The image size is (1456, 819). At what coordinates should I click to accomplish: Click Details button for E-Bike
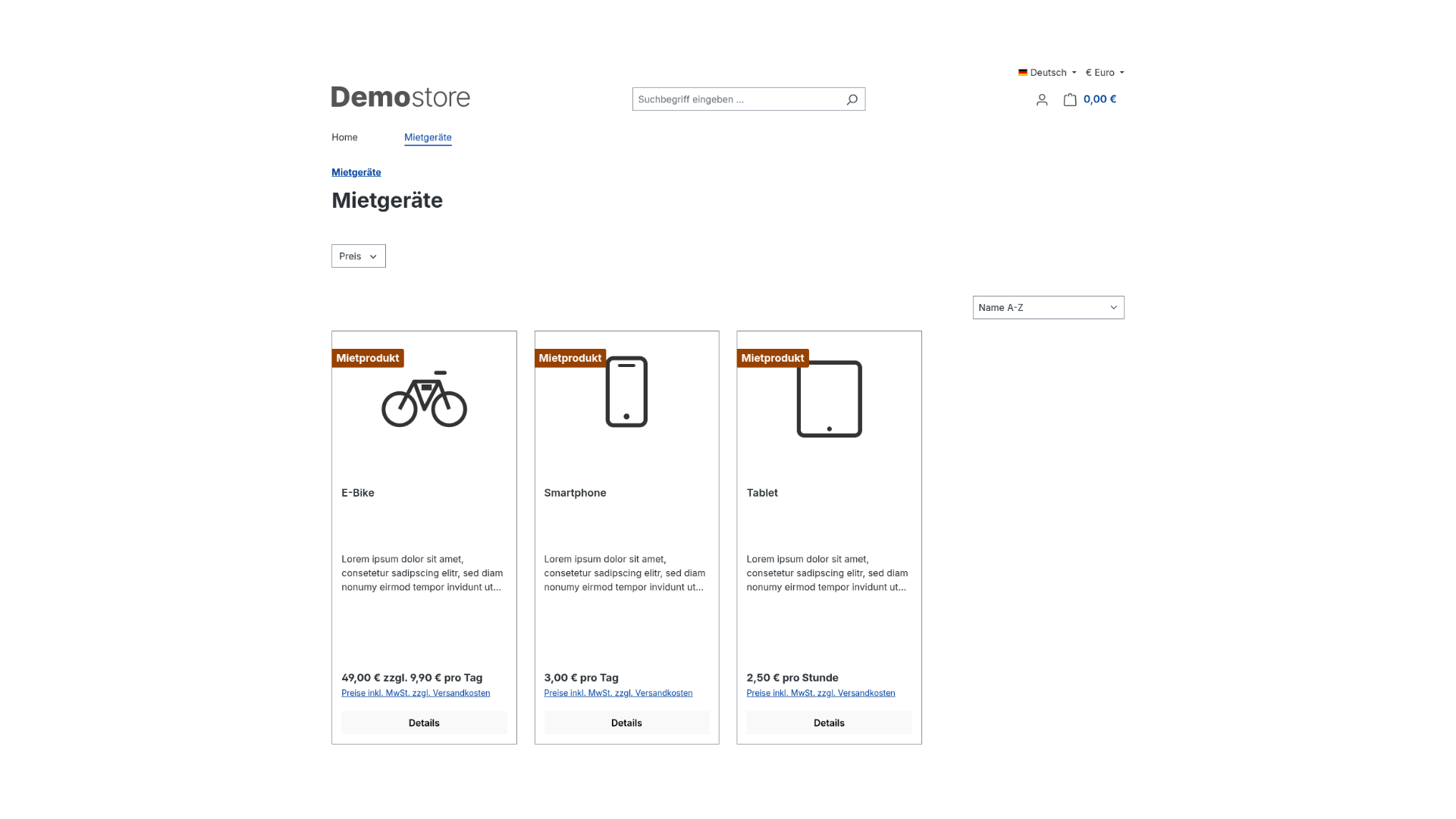point(424,723)
